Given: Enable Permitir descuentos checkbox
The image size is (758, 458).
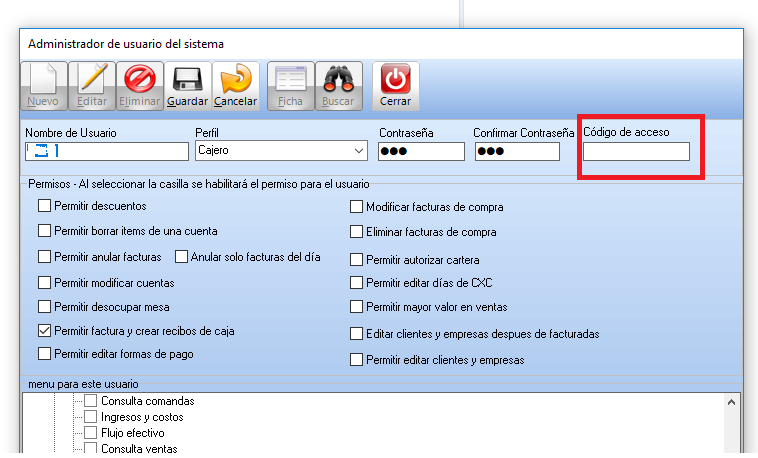Looking at the screenshot, I should [44, 206].
